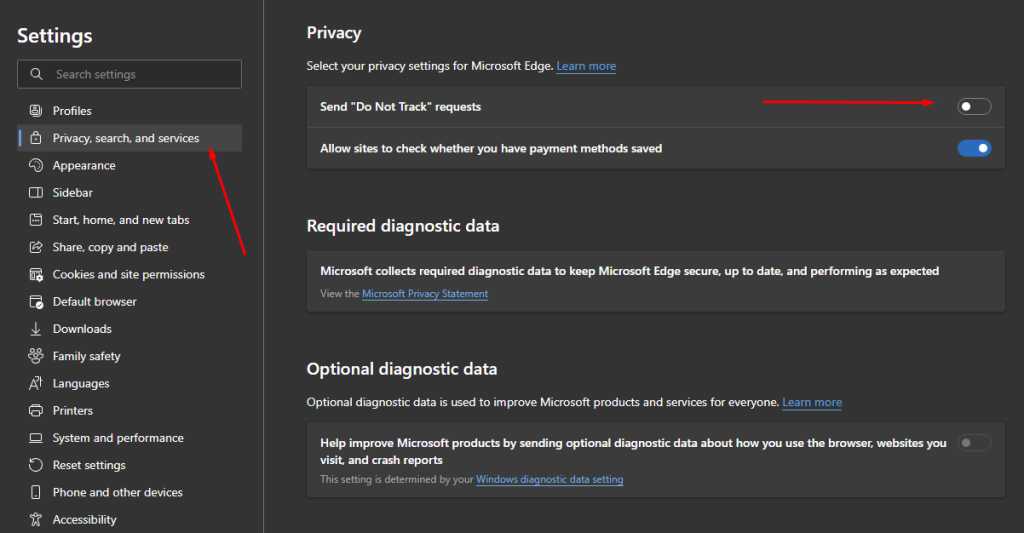Click the Default browser icon
1024x533 pixels.
click(36, 302)
